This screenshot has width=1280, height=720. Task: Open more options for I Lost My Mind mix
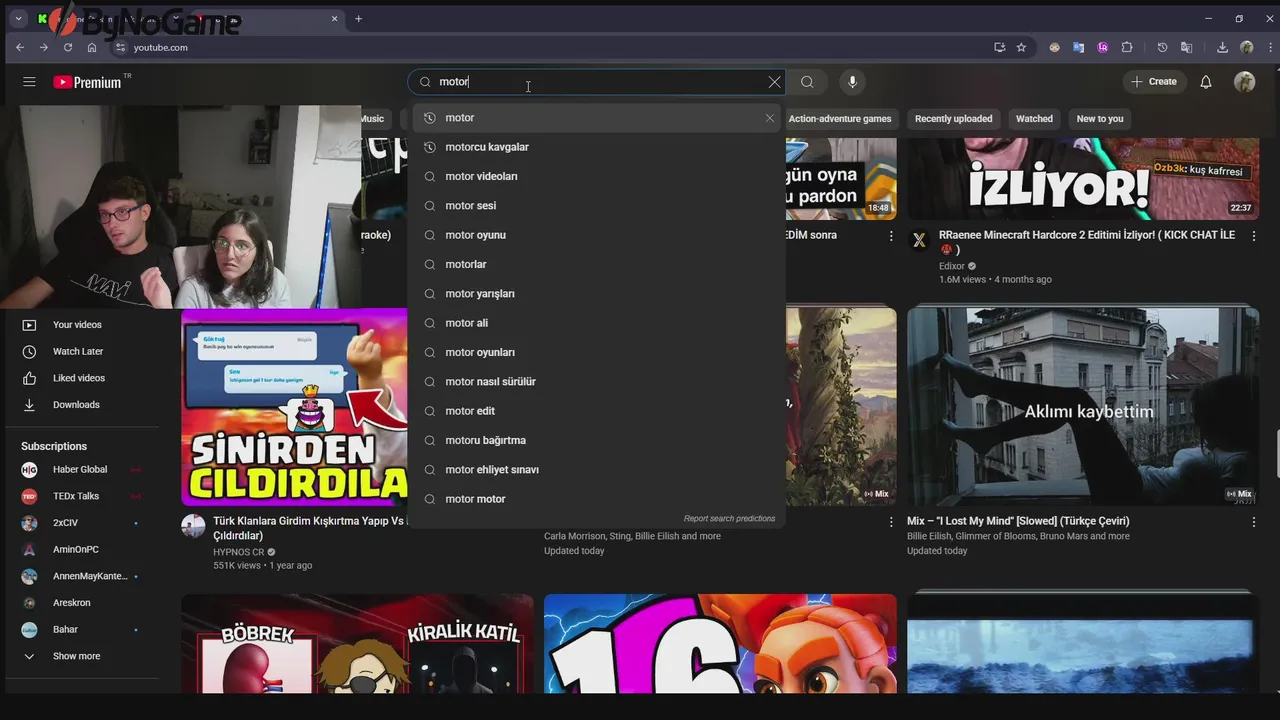pos(1254,522)
